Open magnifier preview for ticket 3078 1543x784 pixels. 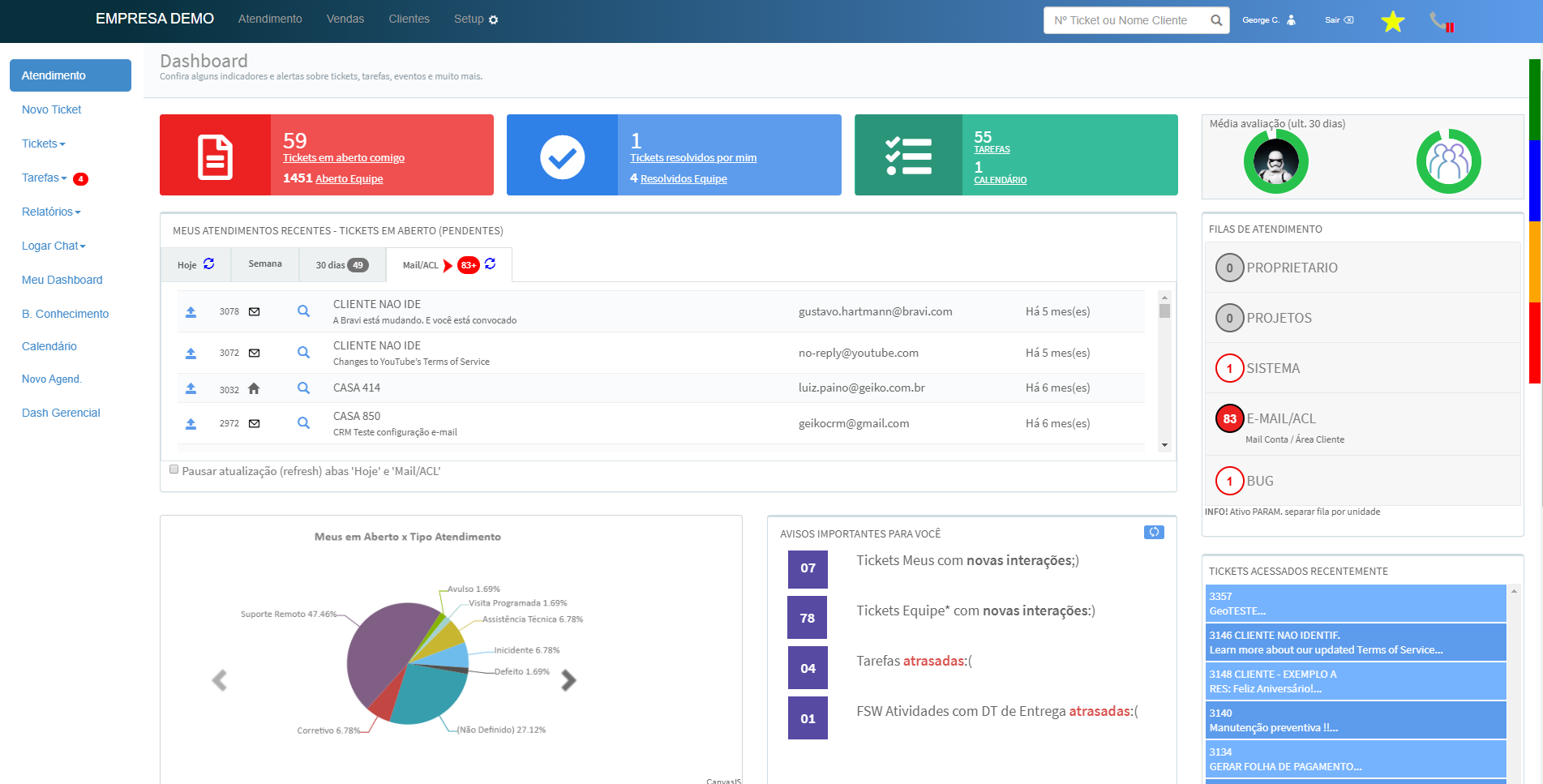[303, 311]
